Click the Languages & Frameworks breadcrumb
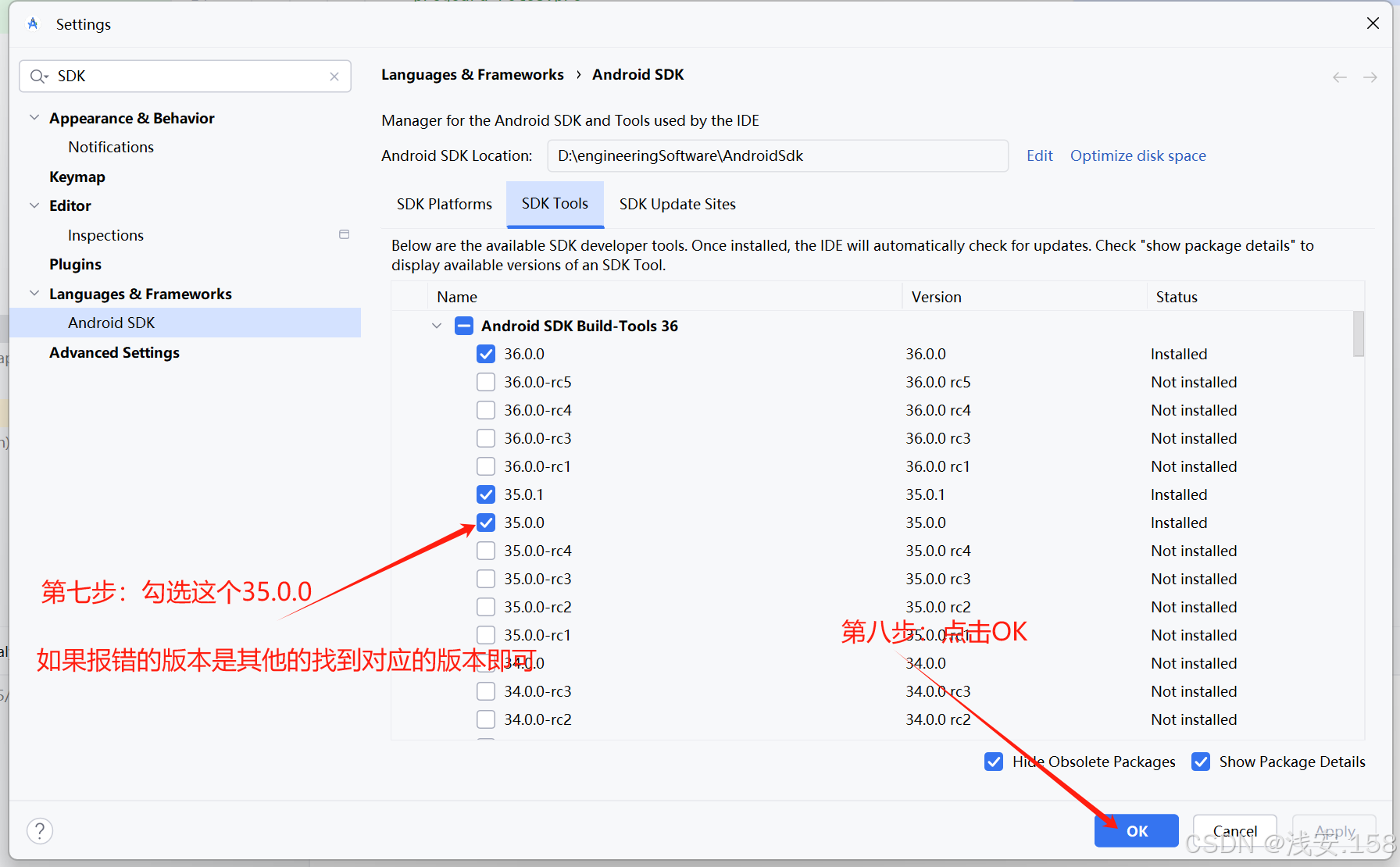Screen dimensions: 1400x867 coord(472,74)
